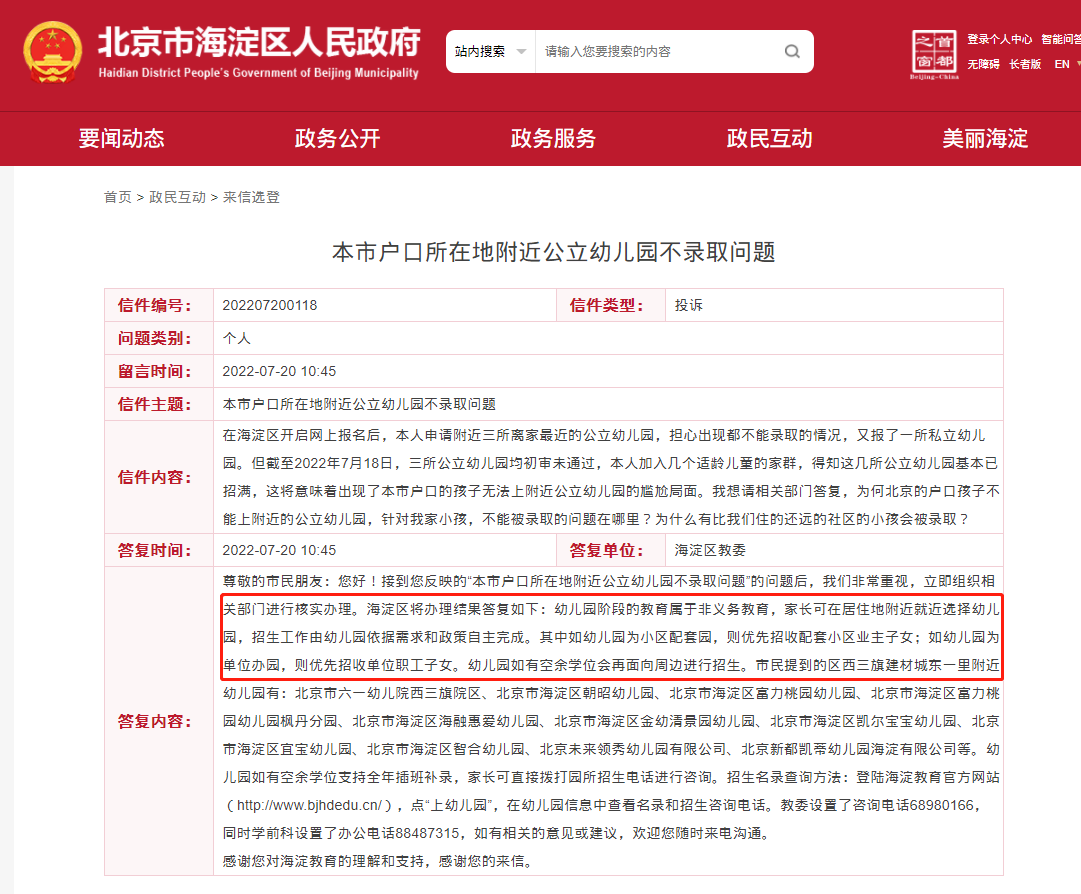Click the search magnifier icon
Screen dimensions: 1081x894
pyautogui.click(x=792, y=51)
